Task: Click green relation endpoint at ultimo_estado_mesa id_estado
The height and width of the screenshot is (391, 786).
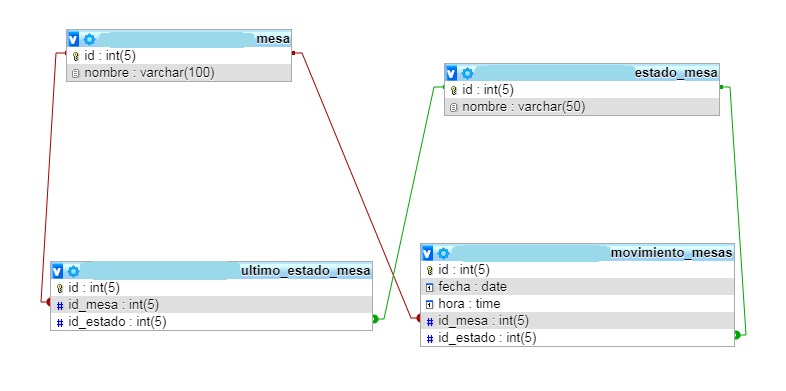Action: 375,319
